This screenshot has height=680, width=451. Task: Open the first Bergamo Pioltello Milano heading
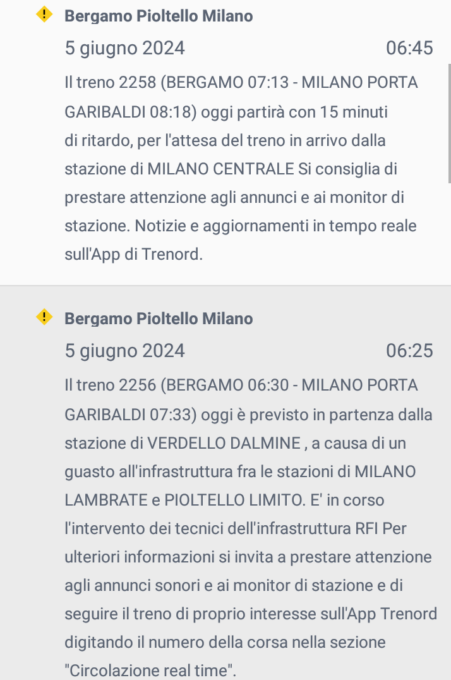(x=159, y=16)
